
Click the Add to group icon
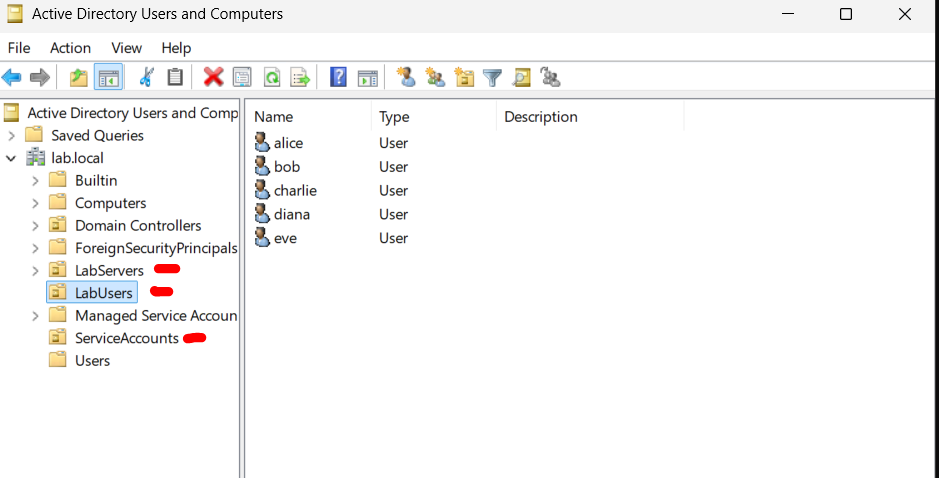coord(550,77)
